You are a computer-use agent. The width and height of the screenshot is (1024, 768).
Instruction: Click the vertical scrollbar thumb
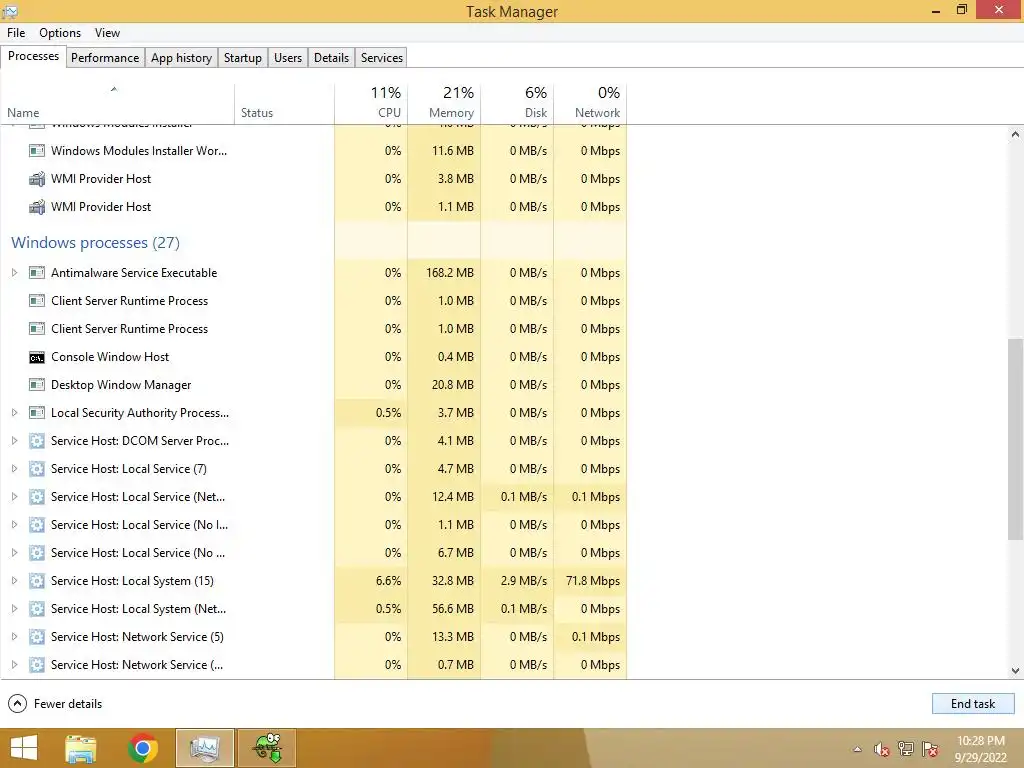pos(1015,439)
